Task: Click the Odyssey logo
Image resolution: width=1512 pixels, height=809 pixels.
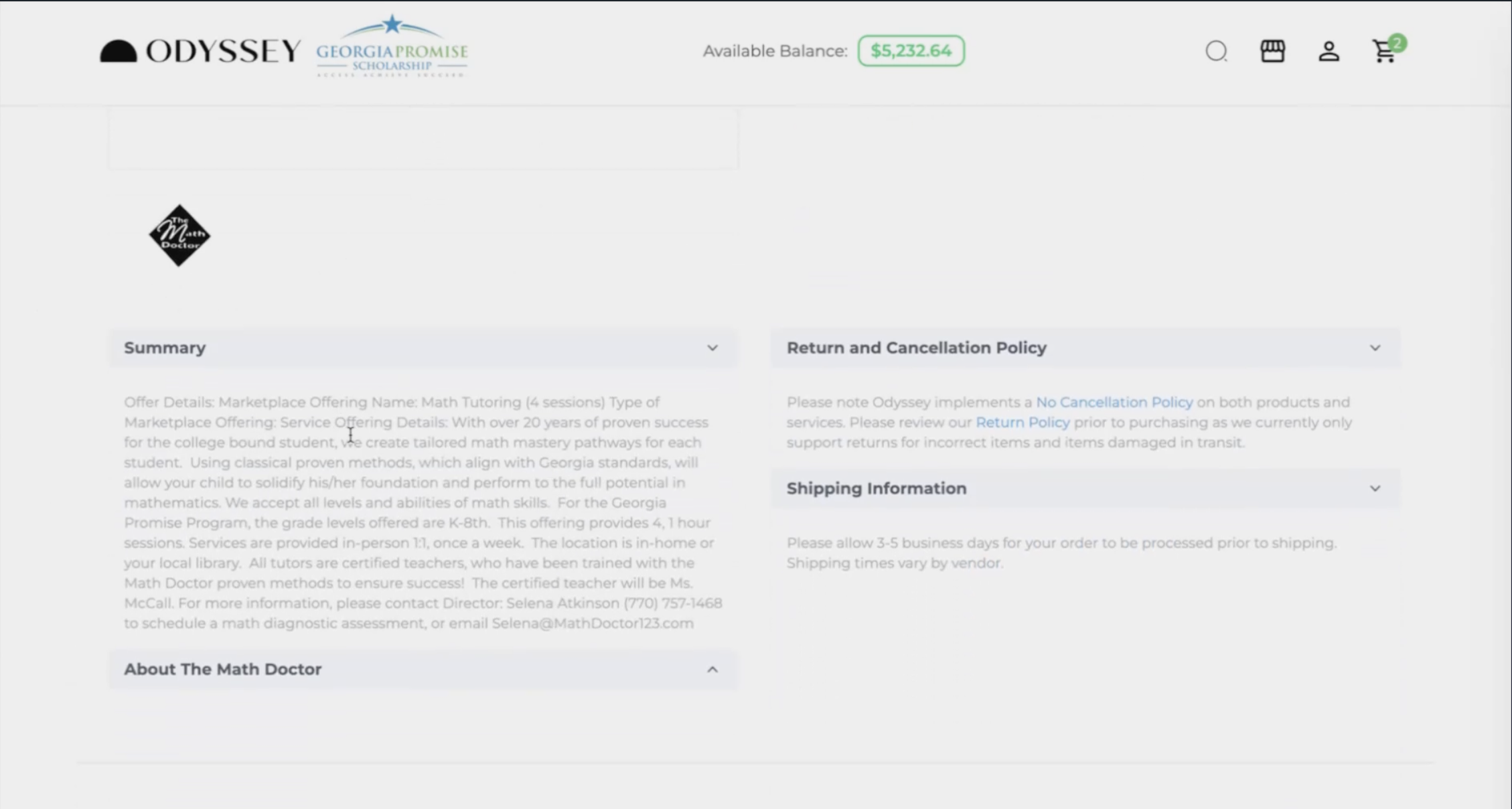Action: coord(200,51)
